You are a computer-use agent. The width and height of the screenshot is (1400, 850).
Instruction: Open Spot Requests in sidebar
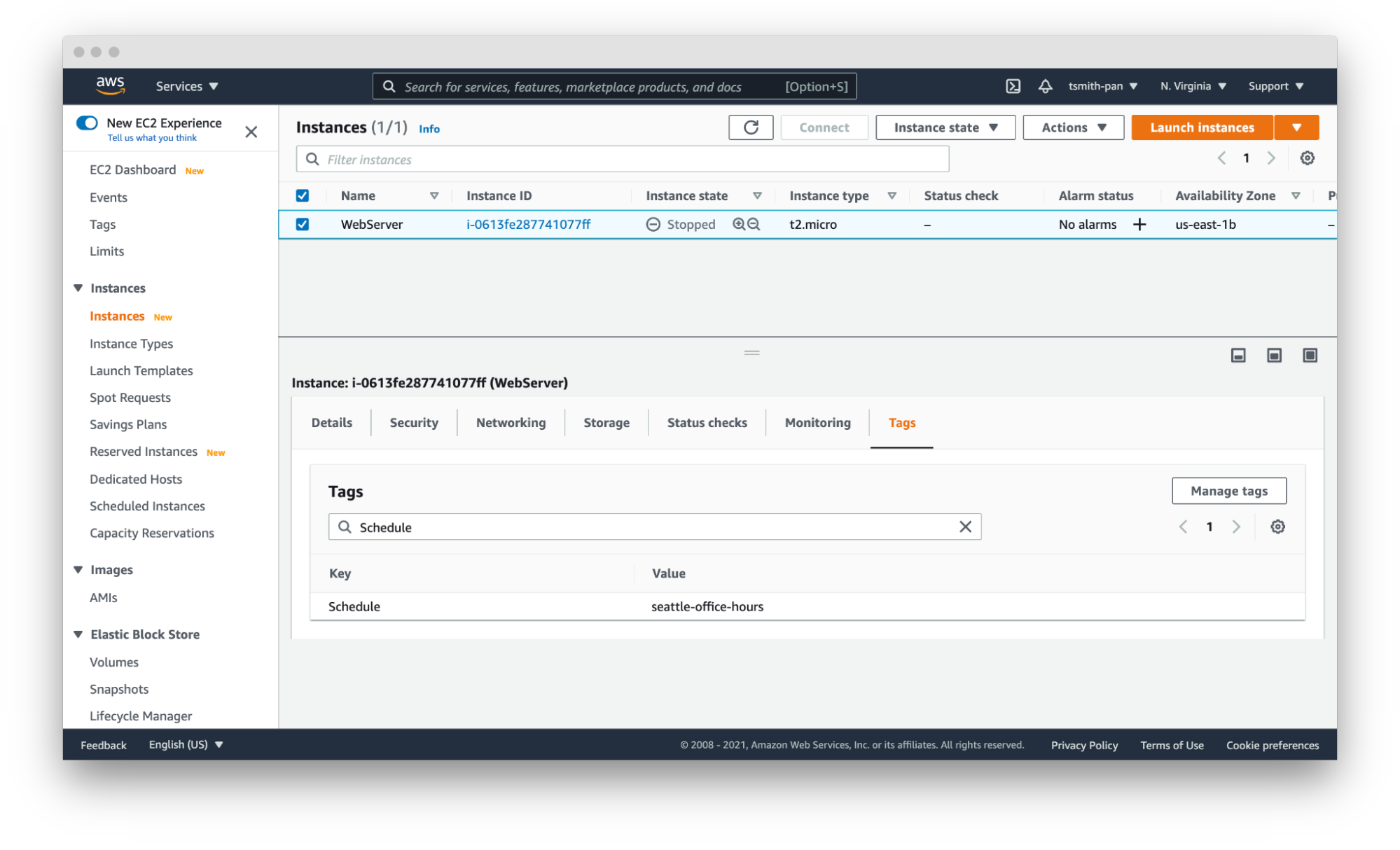[130, 398]
